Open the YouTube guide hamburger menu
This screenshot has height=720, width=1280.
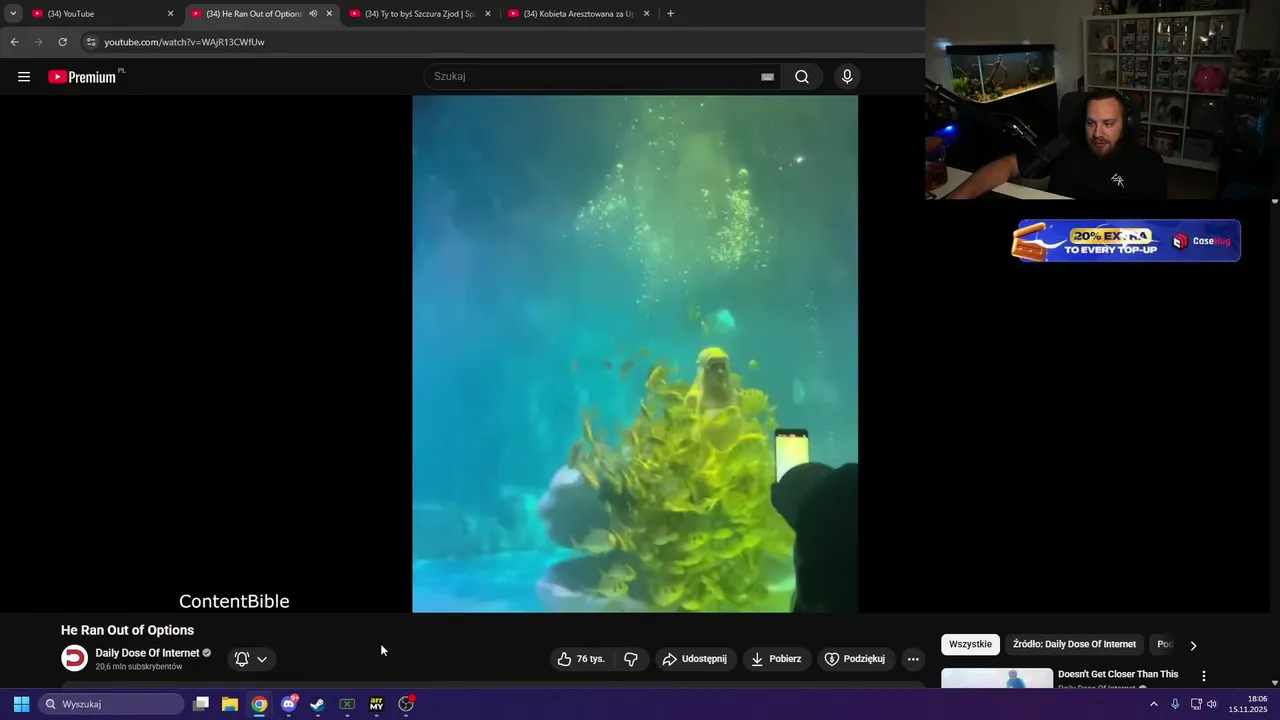tap(24, 77)
